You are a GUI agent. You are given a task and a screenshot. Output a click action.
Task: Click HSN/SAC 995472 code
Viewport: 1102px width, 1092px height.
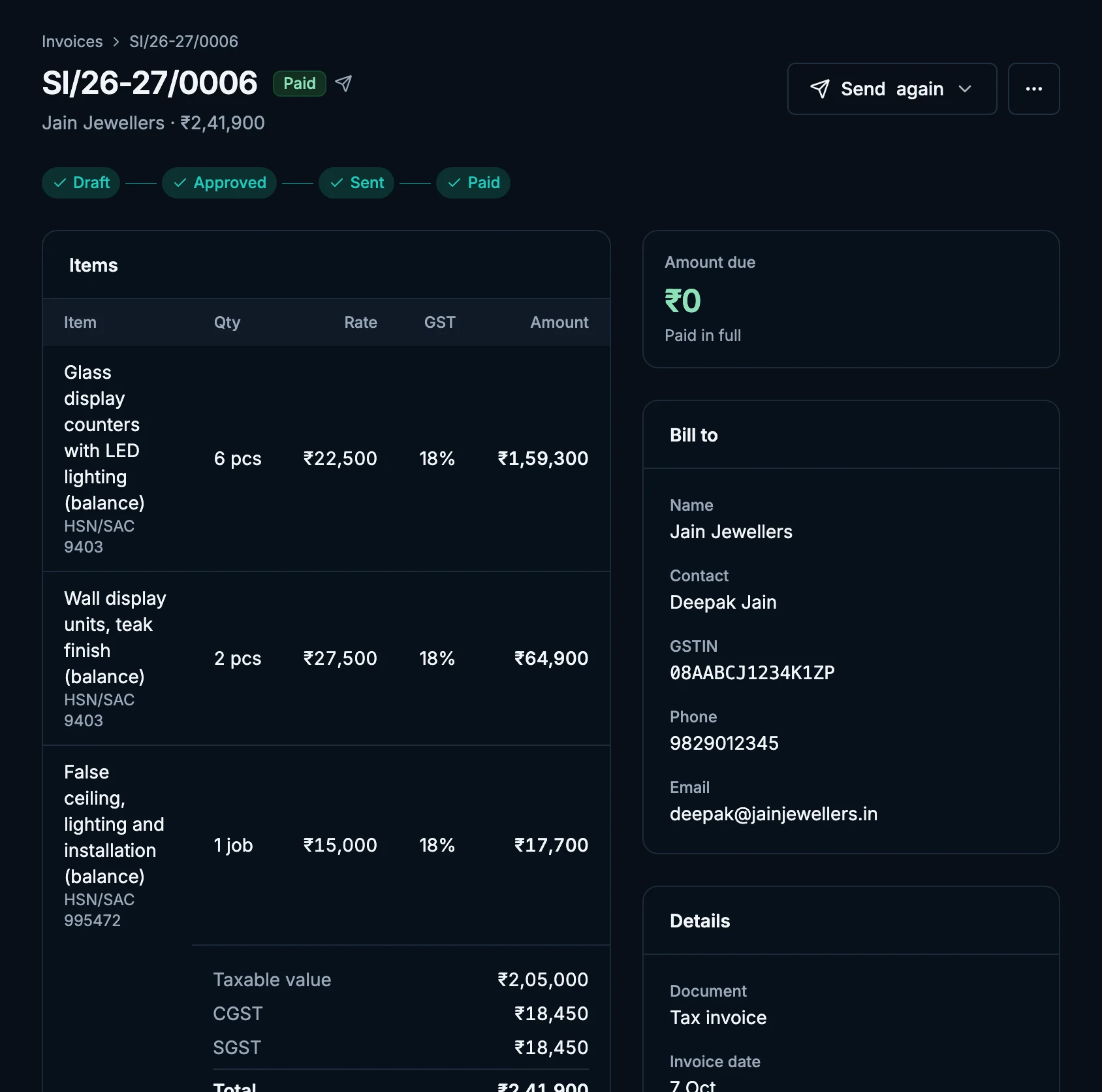tap(99, 910)
